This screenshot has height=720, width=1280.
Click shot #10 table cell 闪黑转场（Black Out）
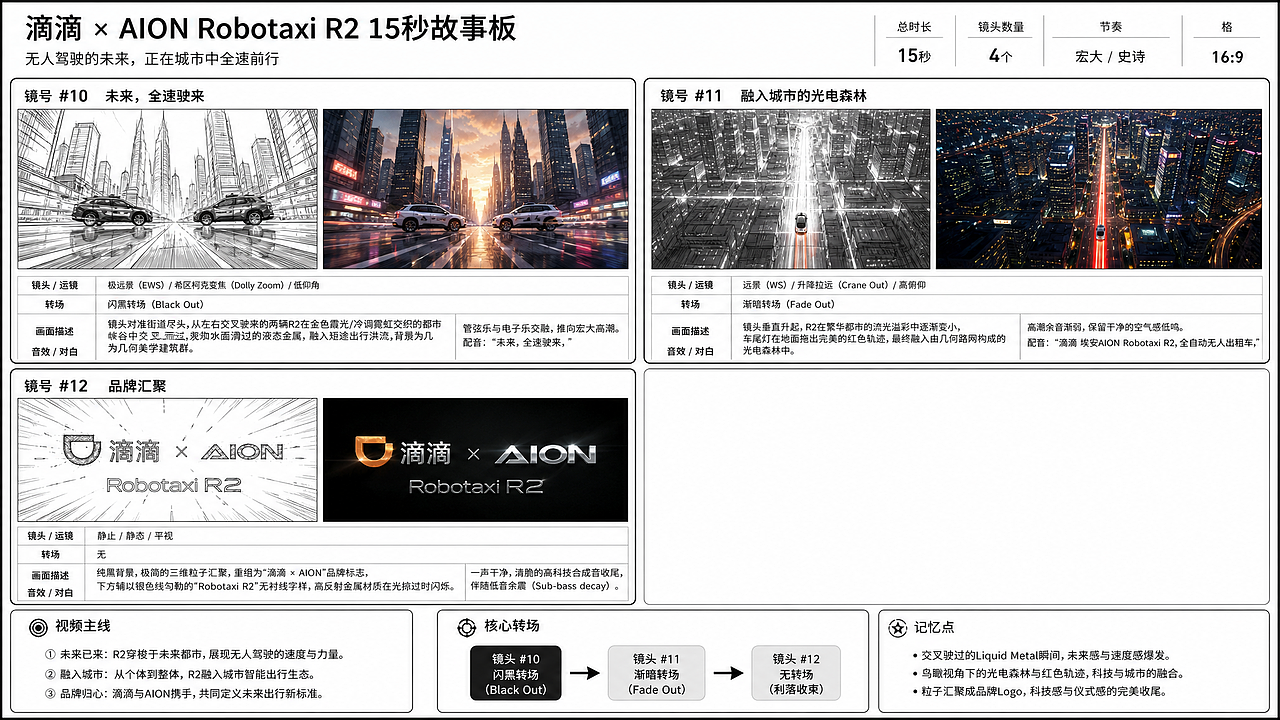(x=155, y=304)
